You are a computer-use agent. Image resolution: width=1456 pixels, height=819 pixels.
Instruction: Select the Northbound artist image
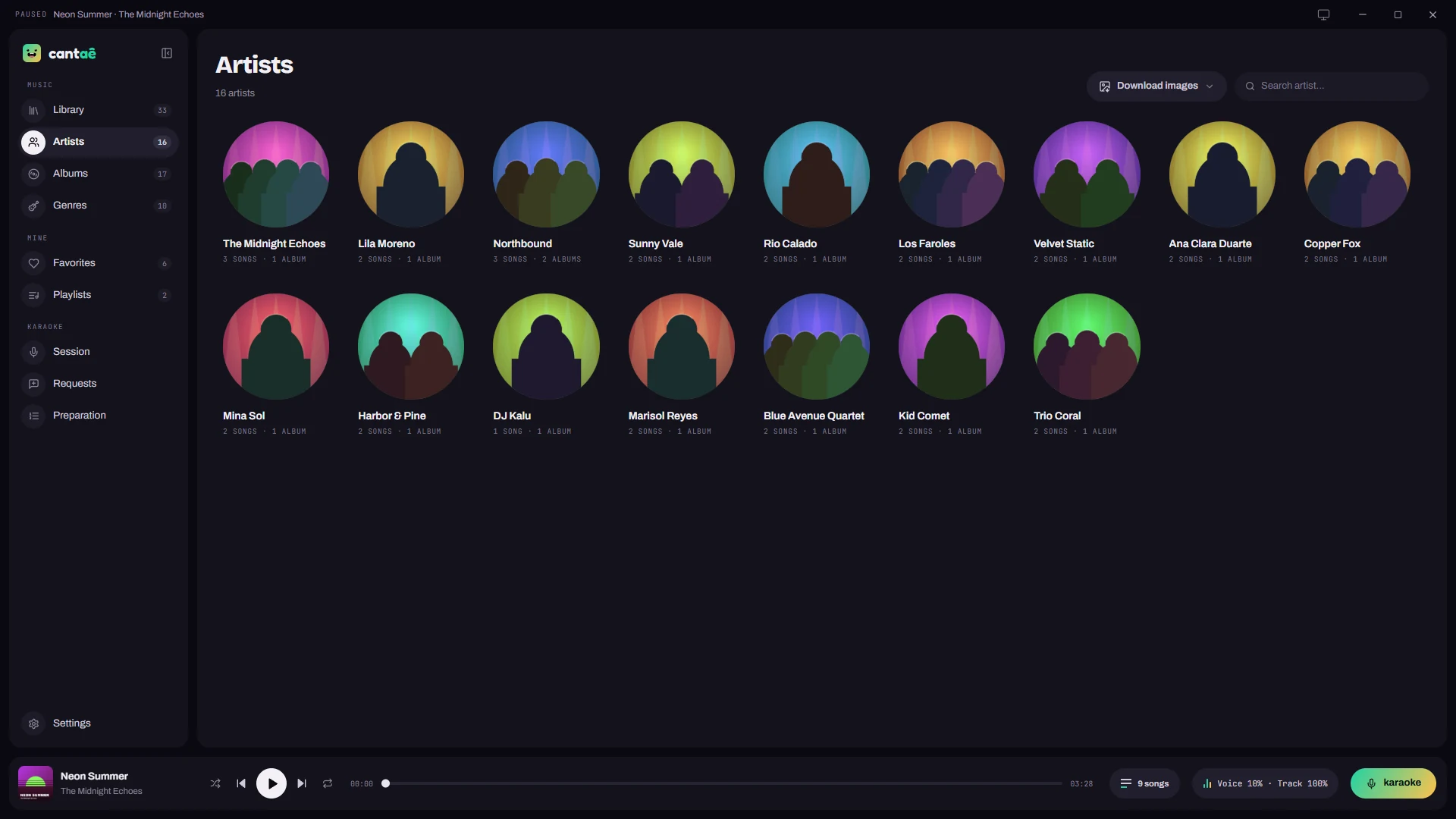(546, 174)
